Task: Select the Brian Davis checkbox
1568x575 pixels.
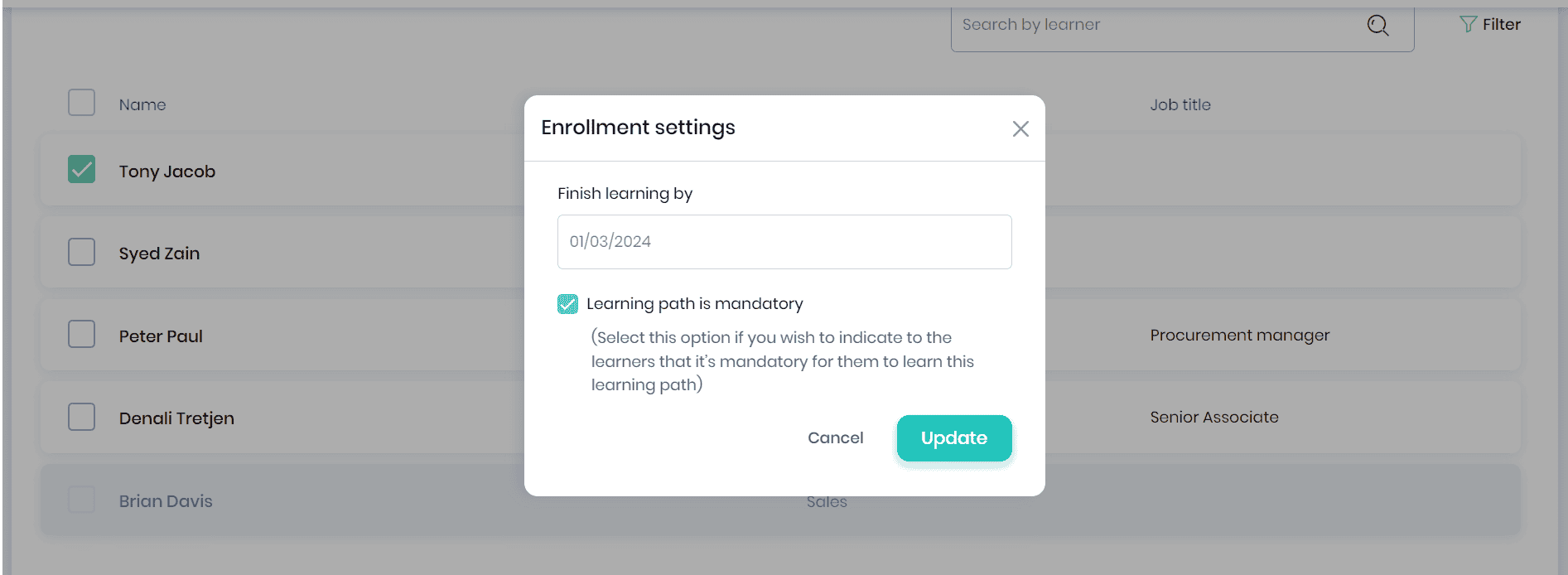Action: pos(81,500)
